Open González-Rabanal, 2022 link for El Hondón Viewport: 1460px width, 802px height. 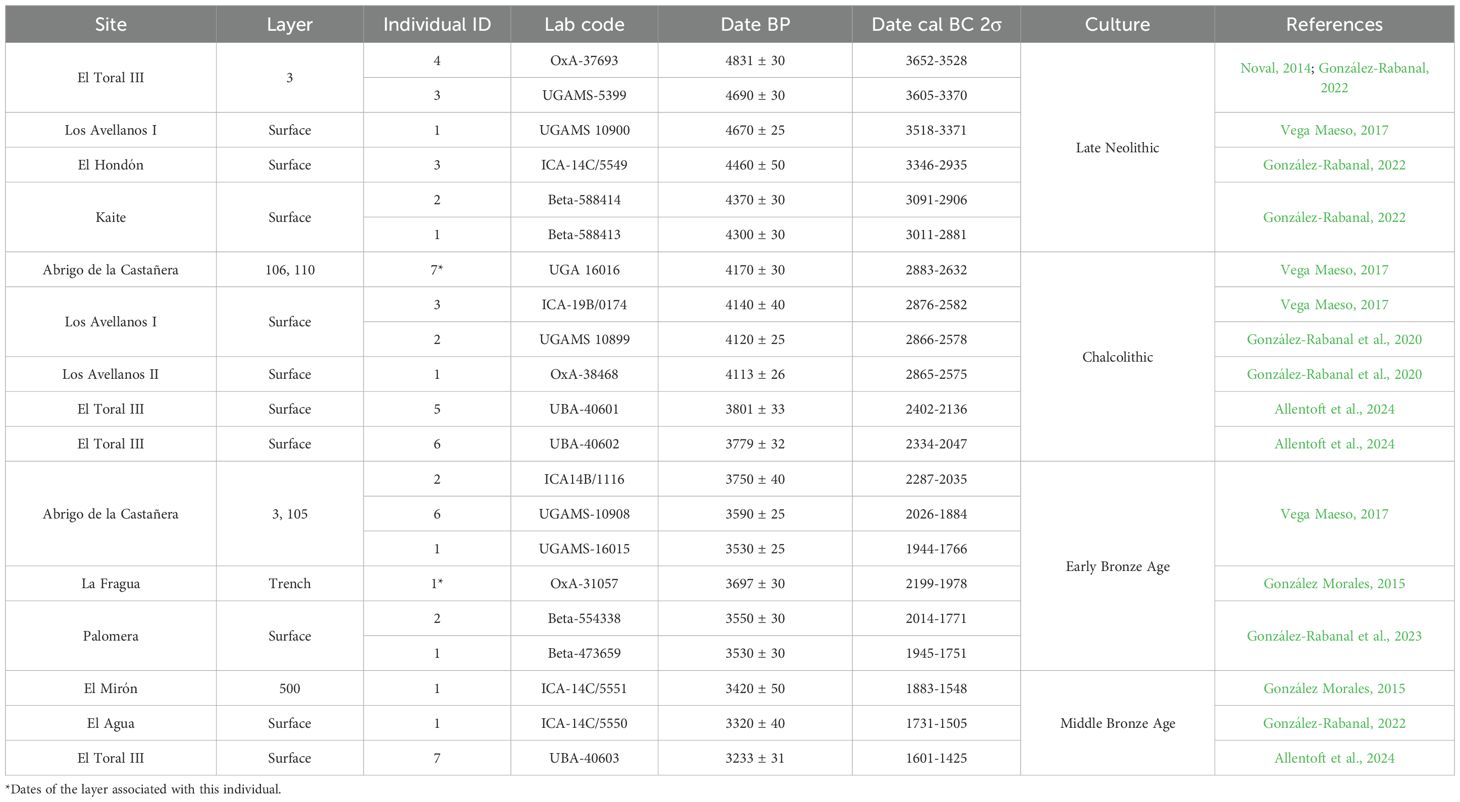(x=1334, y=165)
